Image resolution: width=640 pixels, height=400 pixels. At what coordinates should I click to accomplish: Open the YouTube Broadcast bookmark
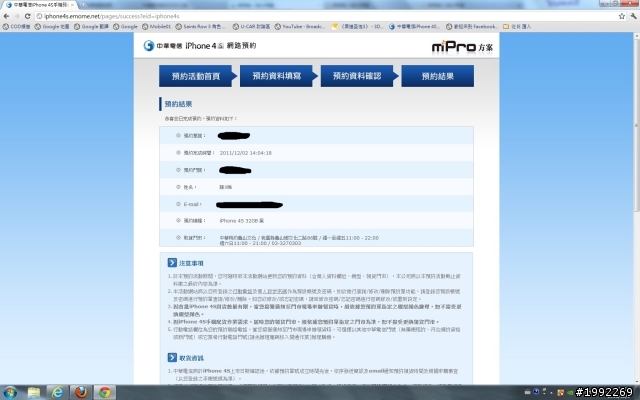click(x=300, y=27)
